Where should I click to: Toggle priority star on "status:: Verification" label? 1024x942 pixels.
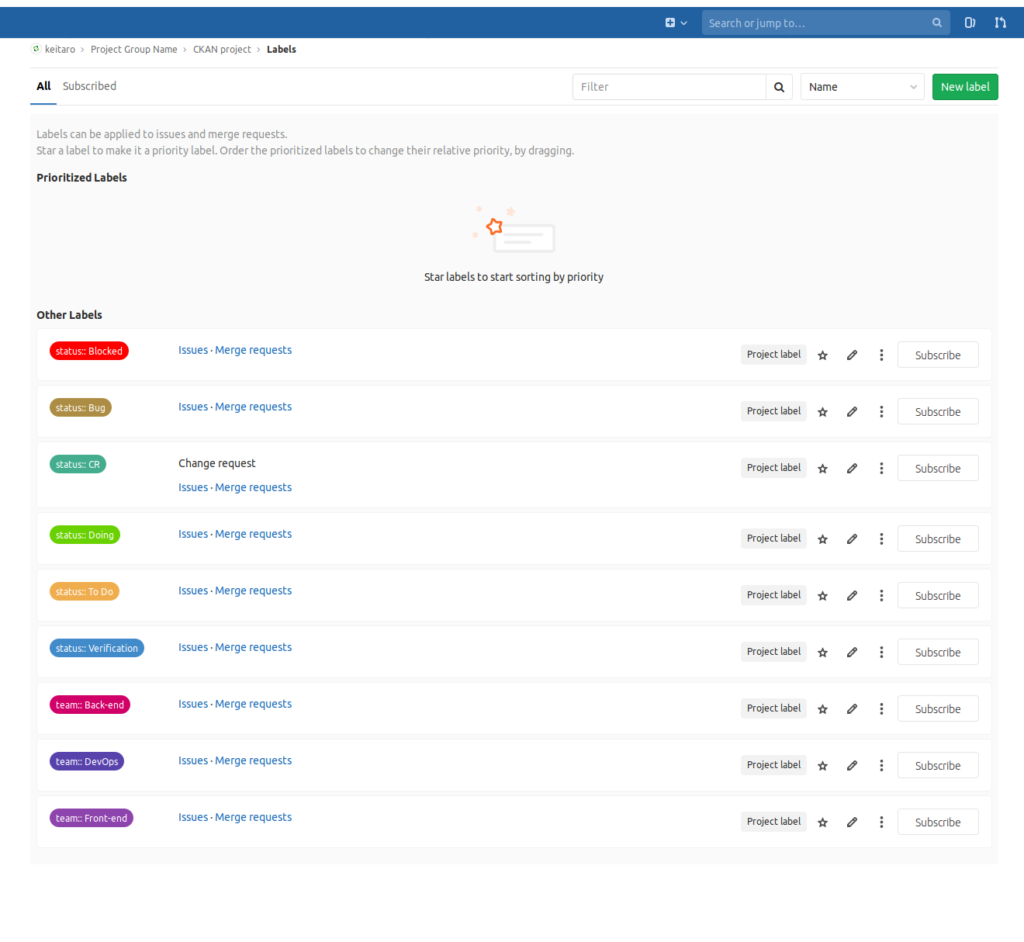click(822, 651)
